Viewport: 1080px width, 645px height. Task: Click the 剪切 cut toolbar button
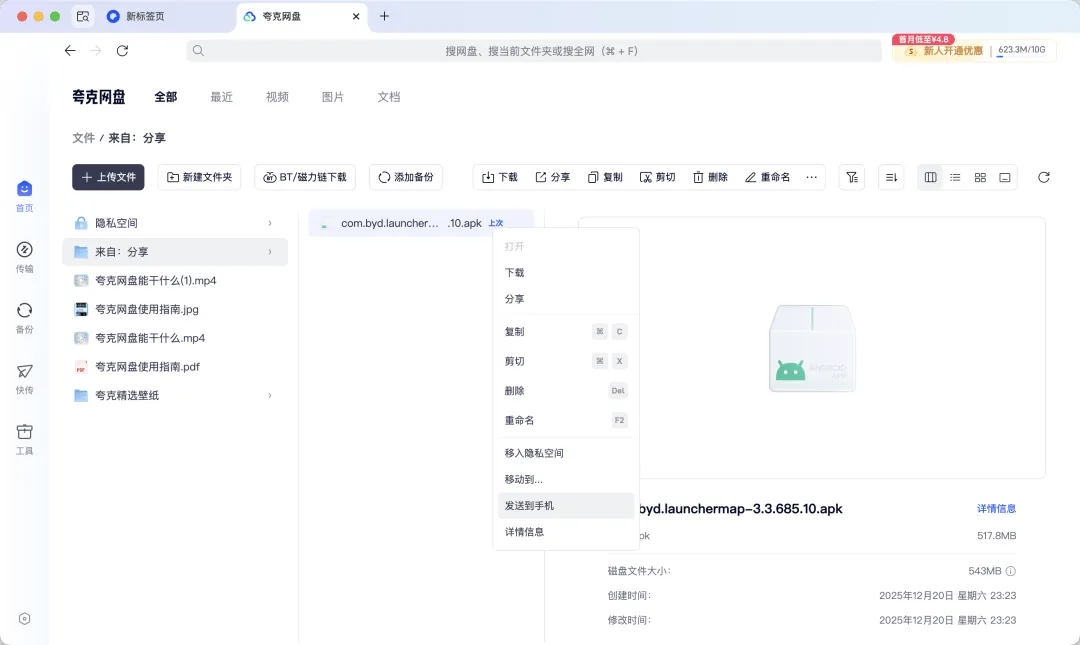pyautogui.click(x=657, y=177)
